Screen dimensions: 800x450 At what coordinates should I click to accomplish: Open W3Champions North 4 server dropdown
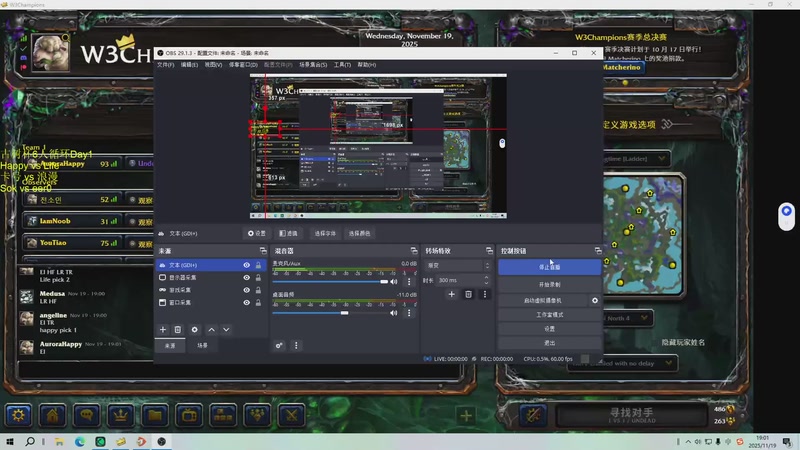(x=628, y=318)
